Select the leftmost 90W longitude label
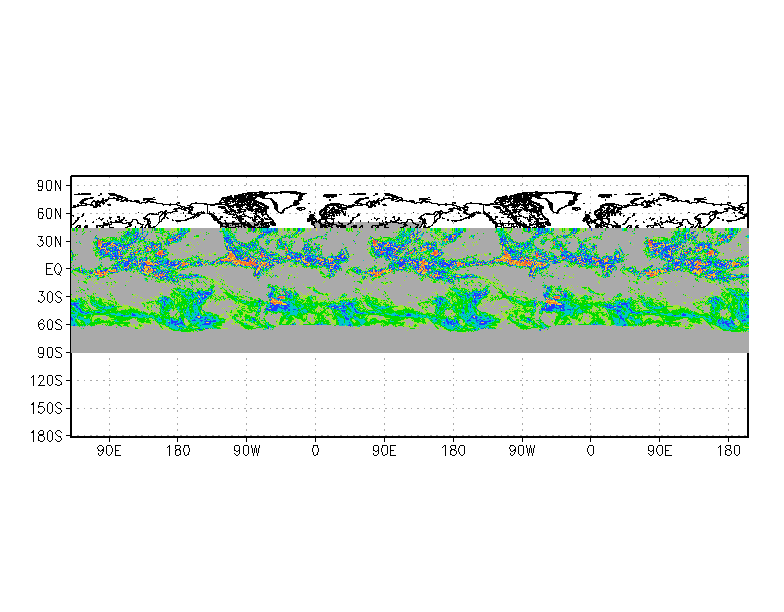This screenshot has height=612, width=784. point(247,451)
